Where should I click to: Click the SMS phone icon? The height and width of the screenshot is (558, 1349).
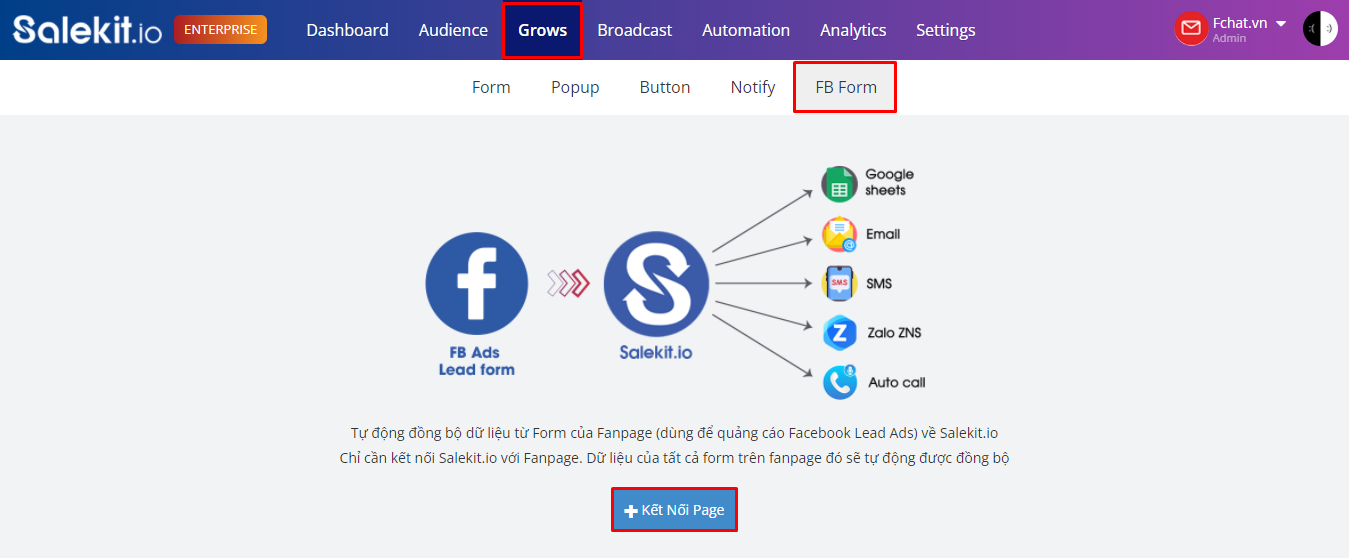click(x=839, y=283)
